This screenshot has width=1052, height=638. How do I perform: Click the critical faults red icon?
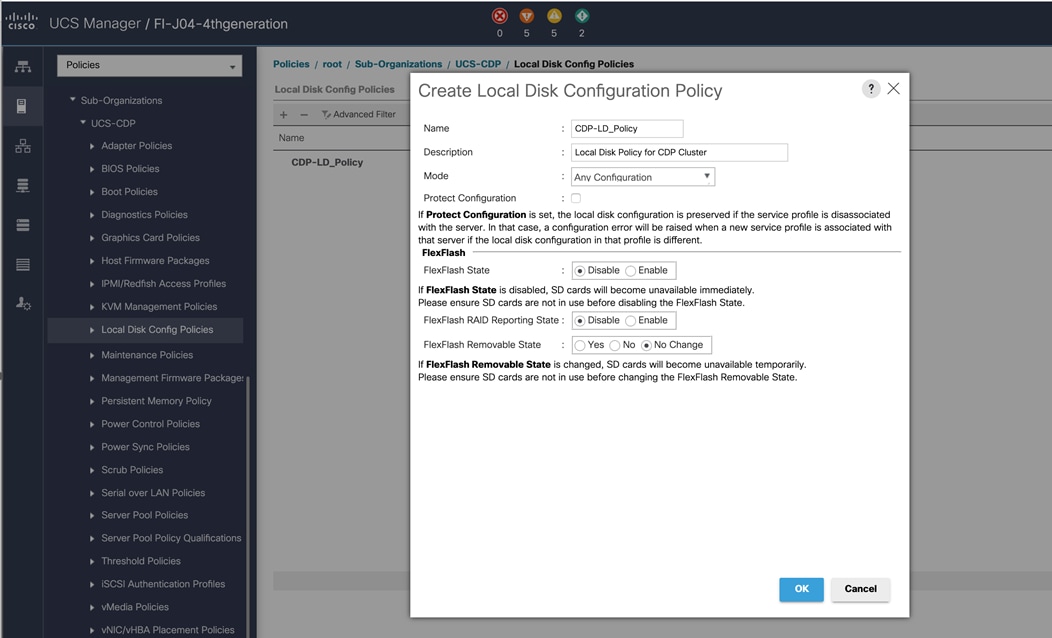[x=500, y=16]
